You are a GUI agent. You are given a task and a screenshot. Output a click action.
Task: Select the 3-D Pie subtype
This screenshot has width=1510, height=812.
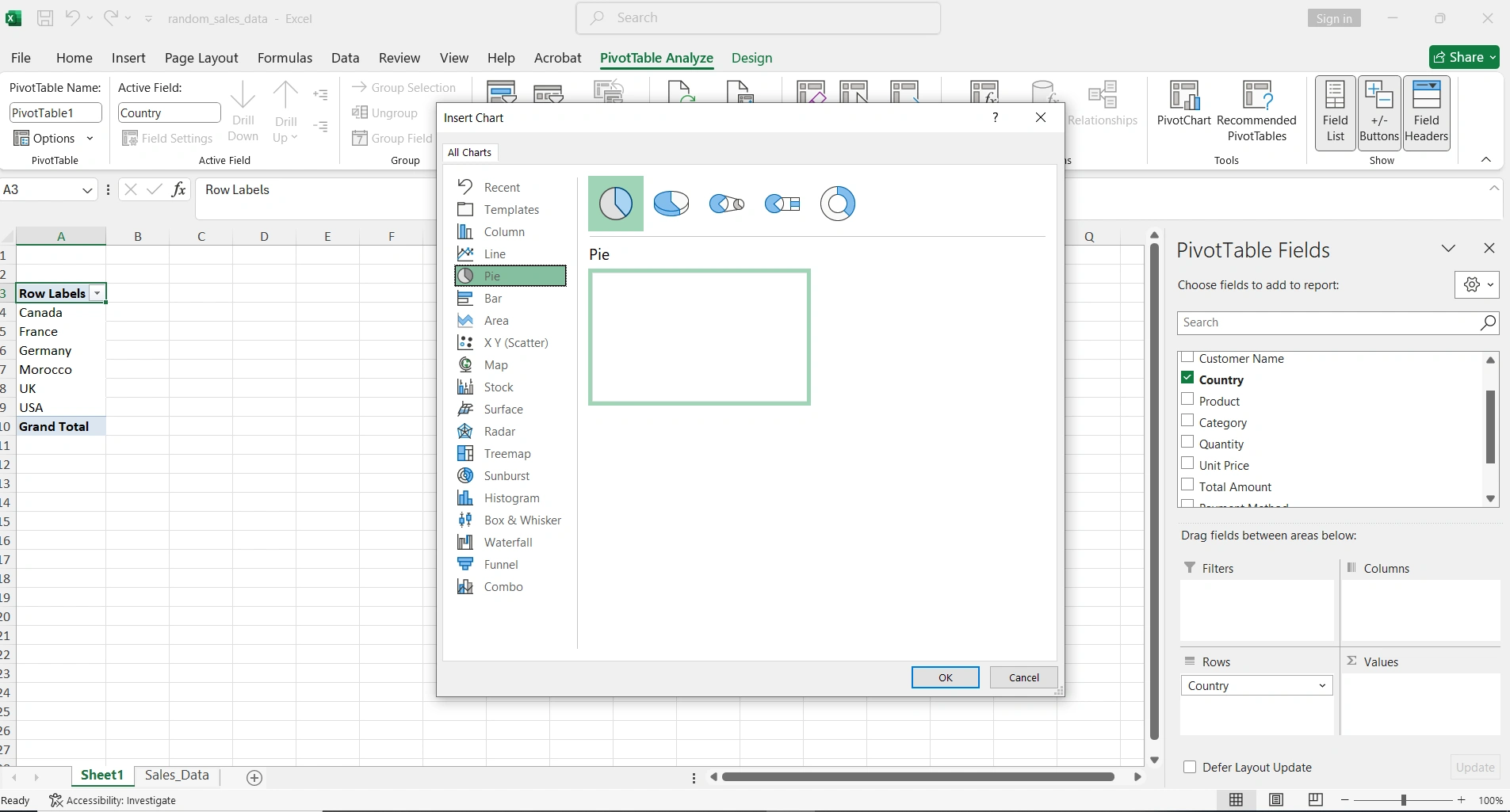pyautogui.click(x=670, y=204)
